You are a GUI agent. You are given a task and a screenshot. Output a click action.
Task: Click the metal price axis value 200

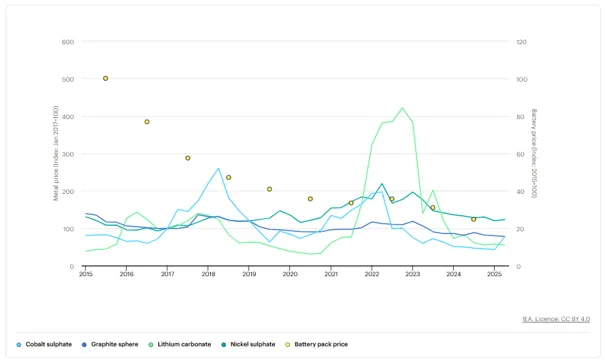68,191
